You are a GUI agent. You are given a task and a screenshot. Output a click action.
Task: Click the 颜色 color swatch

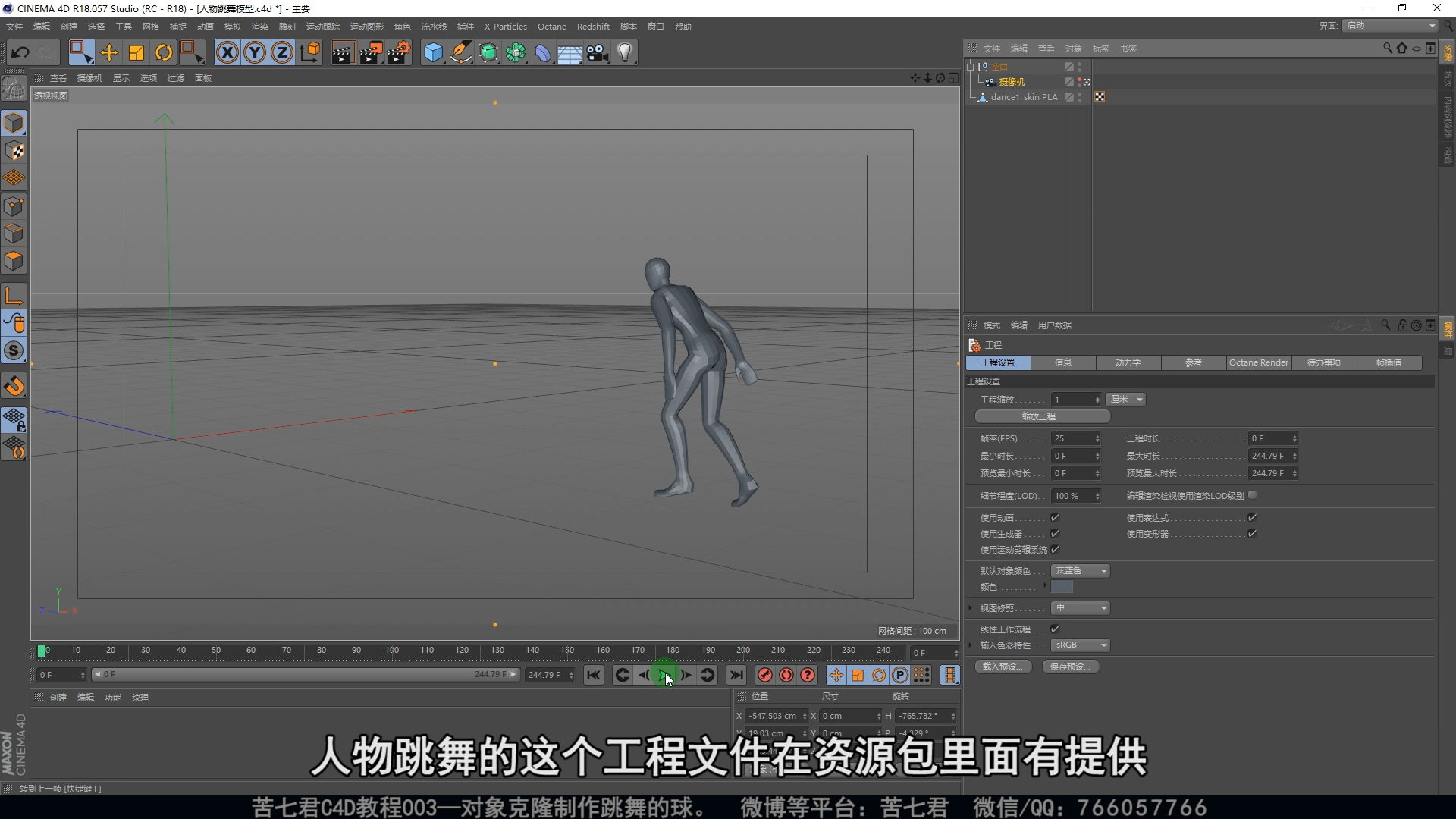point(1062,587)
